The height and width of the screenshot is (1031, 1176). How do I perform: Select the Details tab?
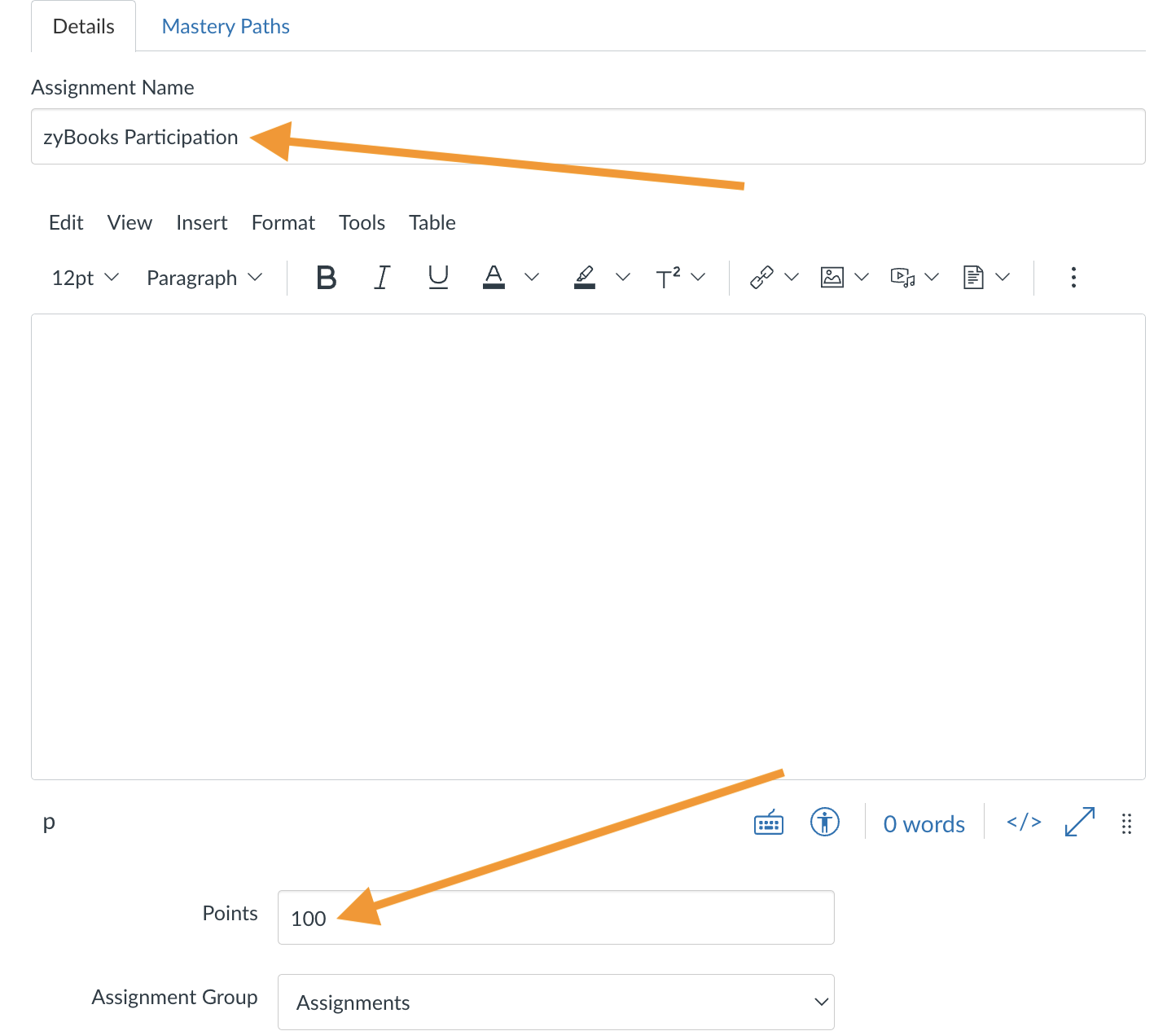(84, 26)
